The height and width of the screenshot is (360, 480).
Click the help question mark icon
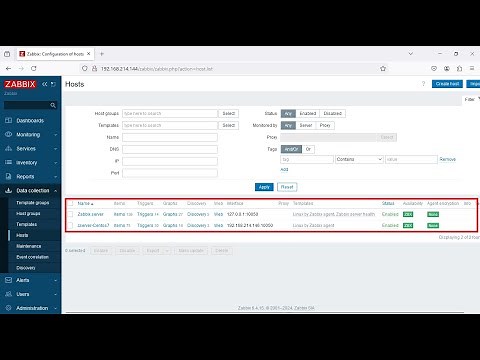423,84
